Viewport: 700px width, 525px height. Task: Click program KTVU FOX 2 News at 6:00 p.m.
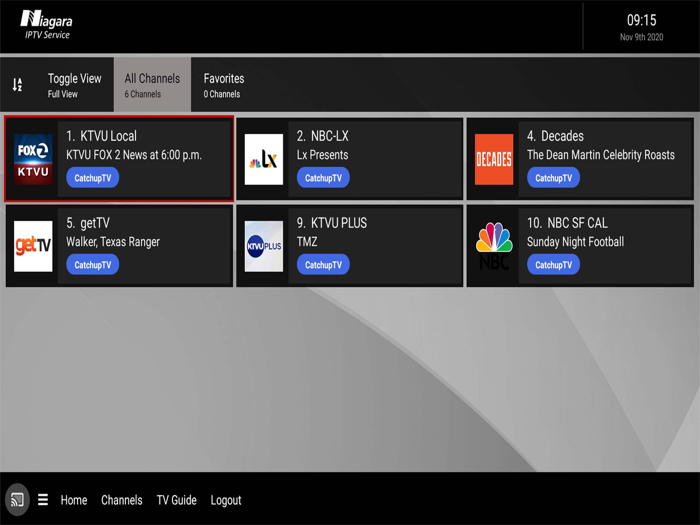click(134, 155)
